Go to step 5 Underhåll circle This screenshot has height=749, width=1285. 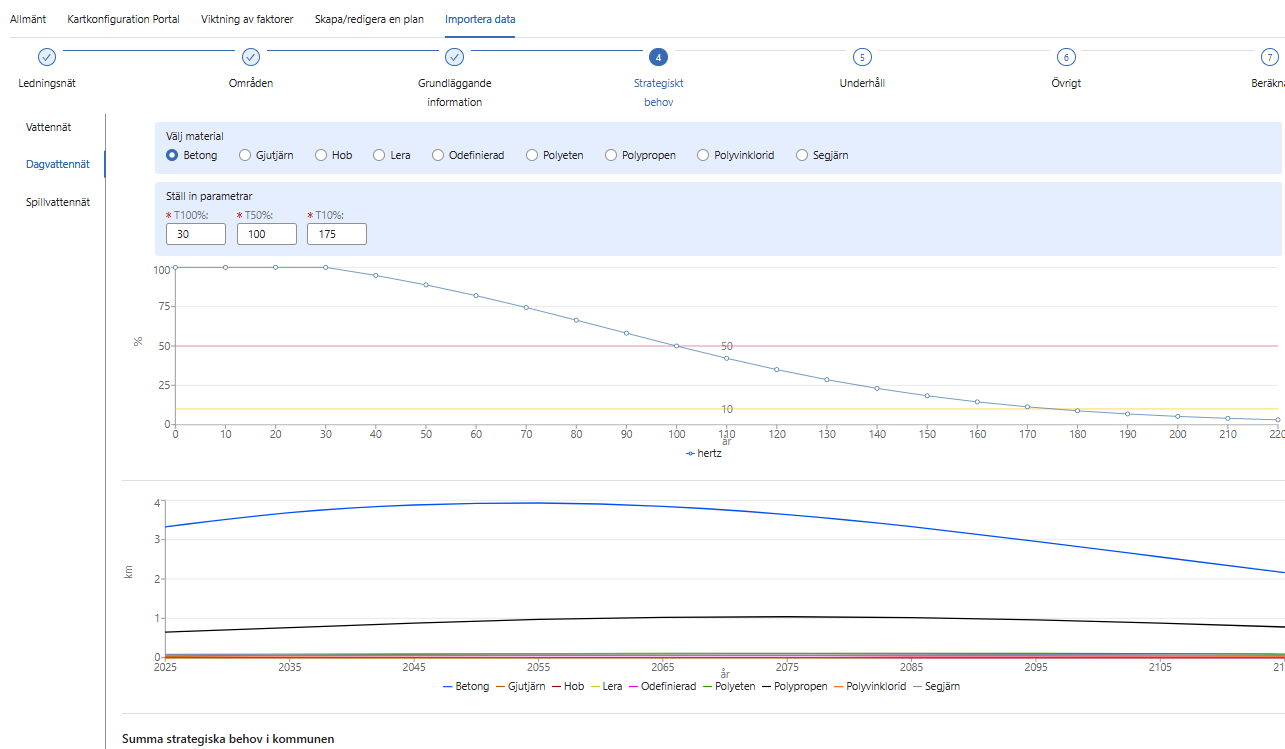click(x=862, y=57)
